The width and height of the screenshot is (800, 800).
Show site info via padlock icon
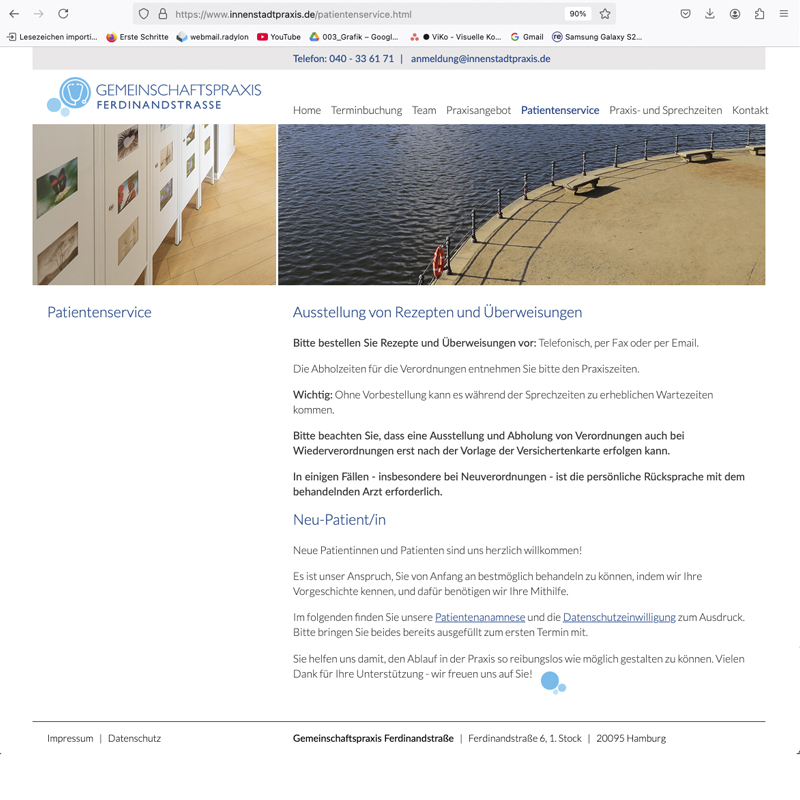(162, 14)
